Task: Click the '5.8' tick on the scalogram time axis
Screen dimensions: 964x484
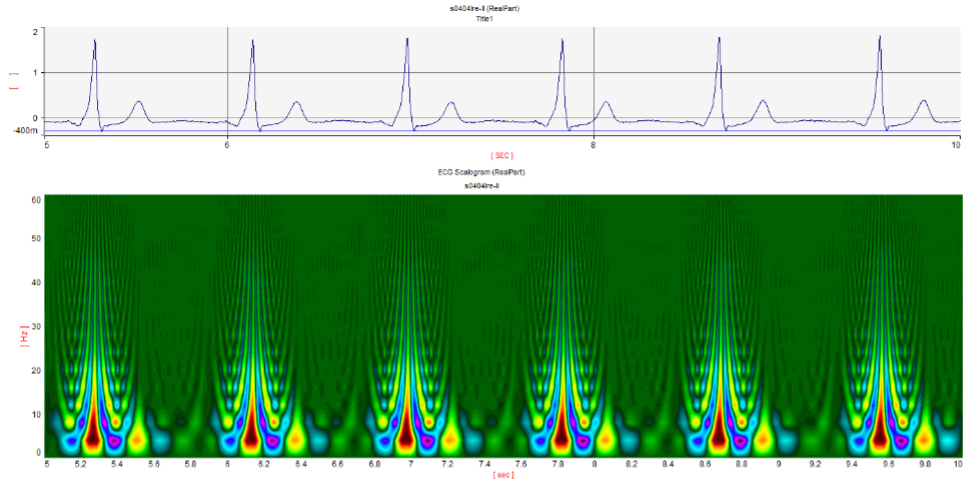Action: coord(191,466)
